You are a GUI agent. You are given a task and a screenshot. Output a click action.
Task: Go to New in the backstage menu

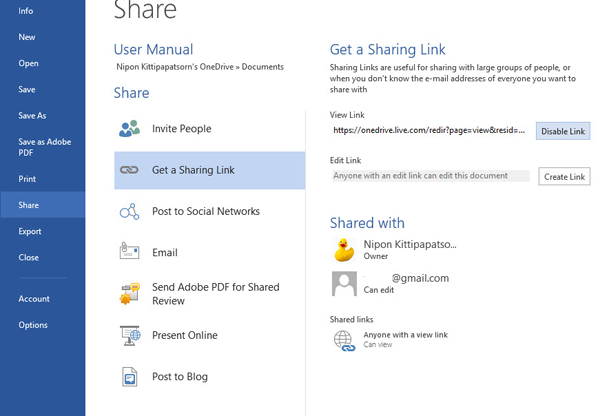pos(27,37)
